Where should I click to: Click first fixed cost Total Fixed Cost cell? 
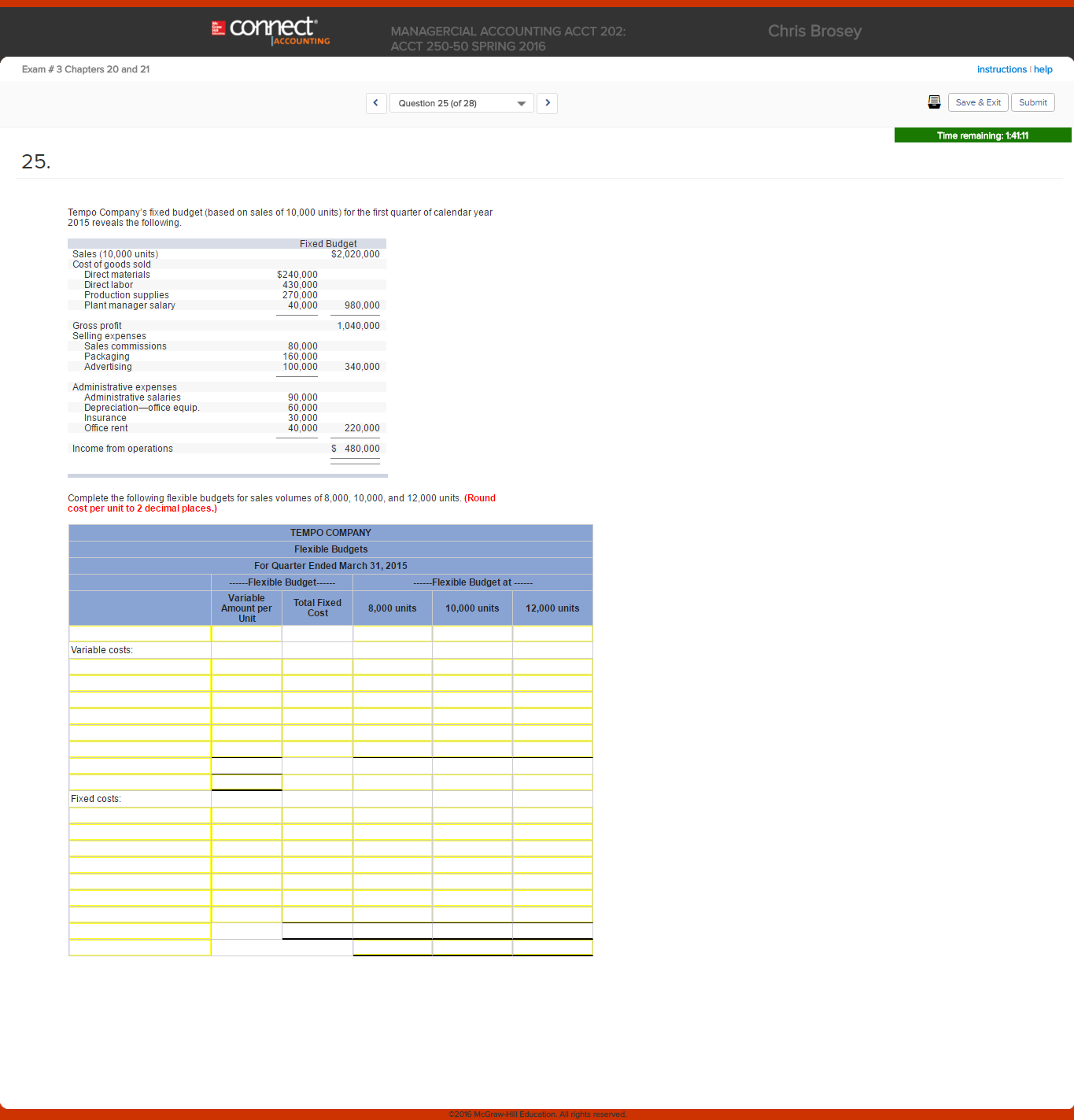pos(317,815)
